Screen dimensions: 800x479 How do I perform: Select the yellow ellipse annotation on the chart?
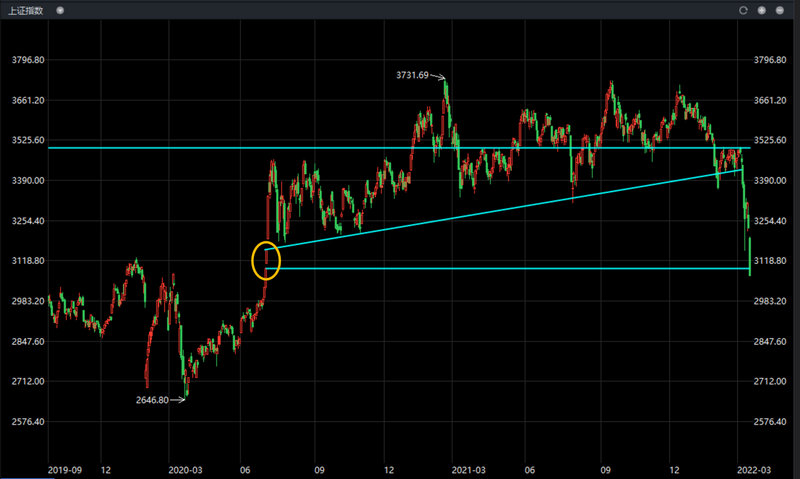coord(267,260)
